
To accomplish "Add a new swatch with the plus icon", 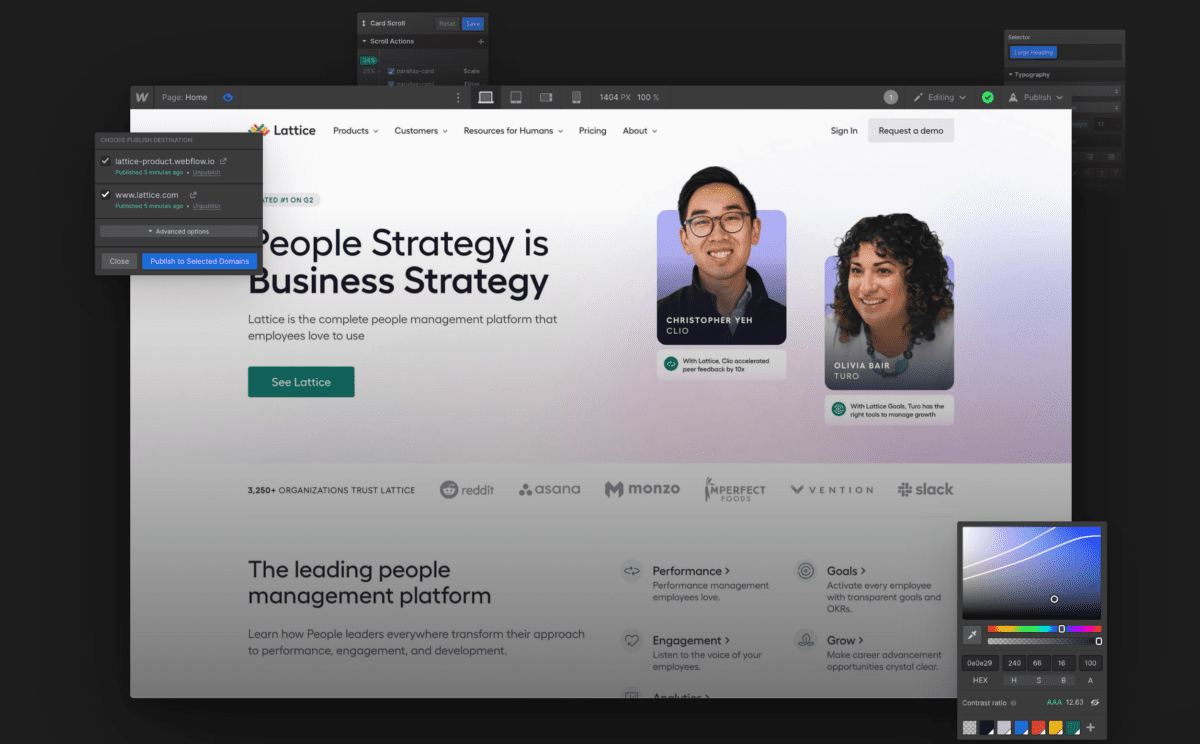I will click(1090, 727).
